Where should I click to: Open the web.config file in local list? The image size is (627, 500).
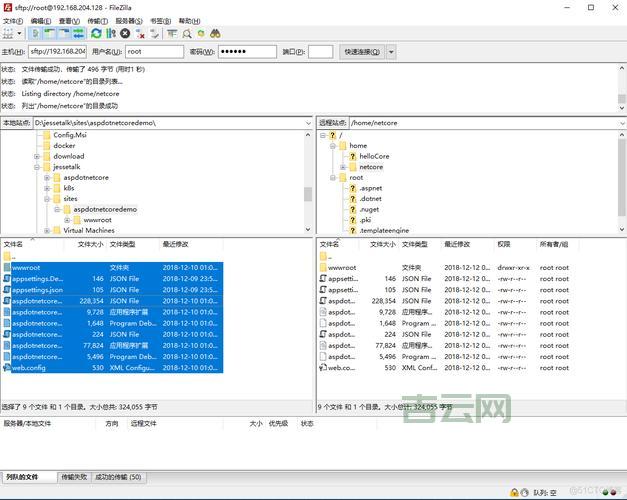(28, 368)
